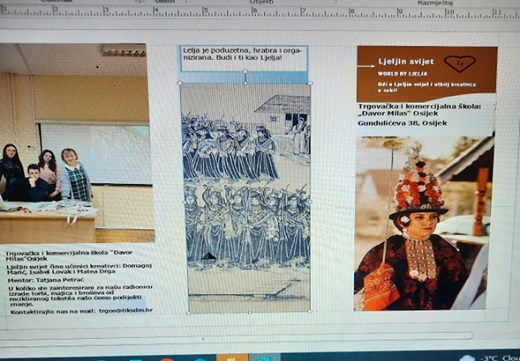Click inside the 'Budi i ti kao Ljelja' text box
The image size is (520, 361).
point(244,59)
